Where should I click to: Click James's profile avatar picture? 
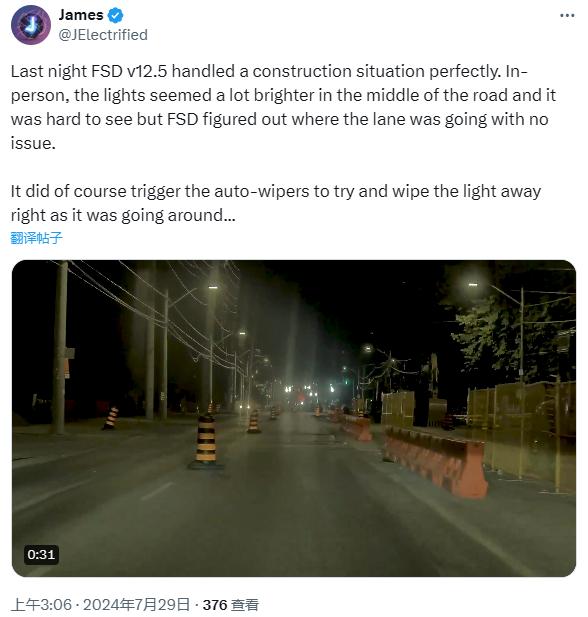[x=31, y=25]
